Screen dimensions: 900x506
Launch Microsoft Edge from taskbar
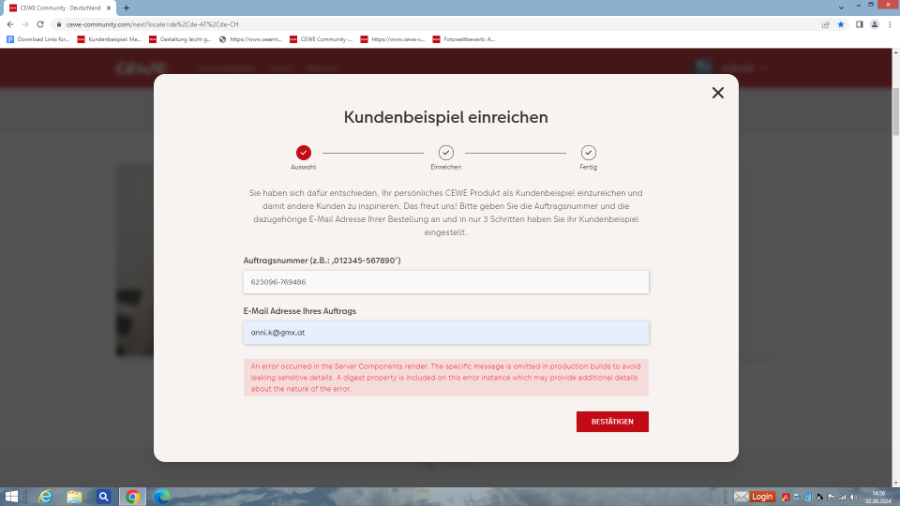tap(161, 497)
